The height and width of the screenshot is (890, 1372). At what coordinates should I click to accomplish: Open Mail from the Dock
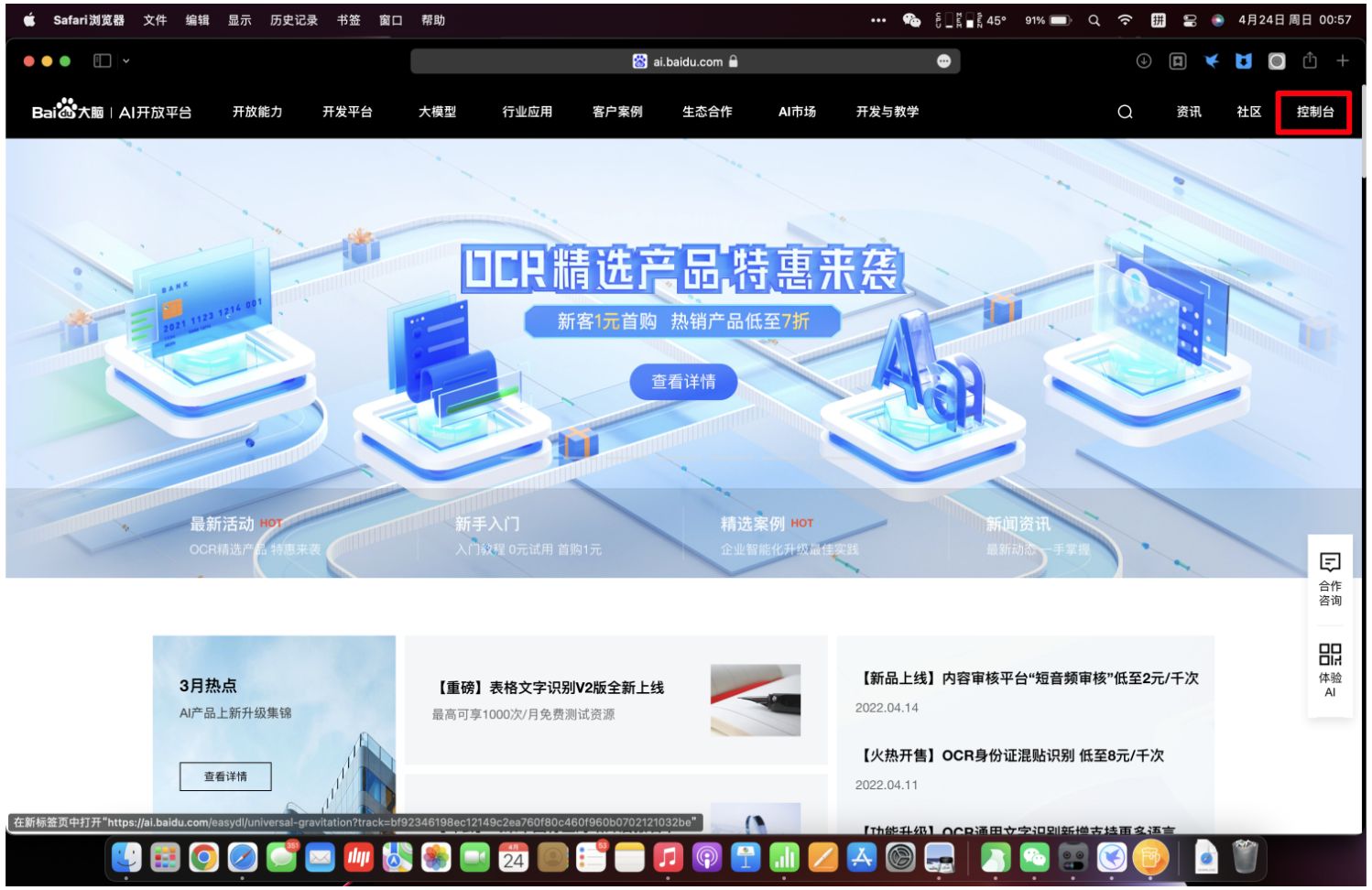click(320, 858)
